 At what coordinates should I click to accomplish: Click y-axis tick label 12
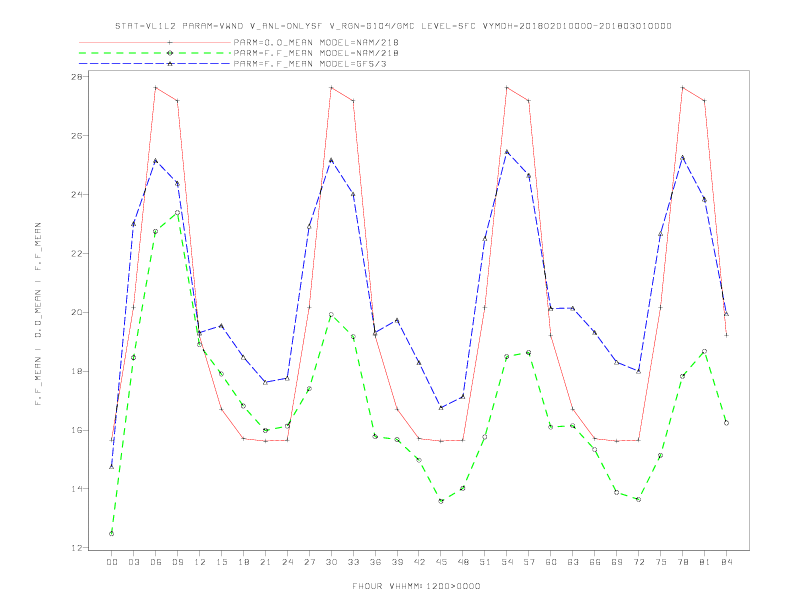tap(78, 548)
